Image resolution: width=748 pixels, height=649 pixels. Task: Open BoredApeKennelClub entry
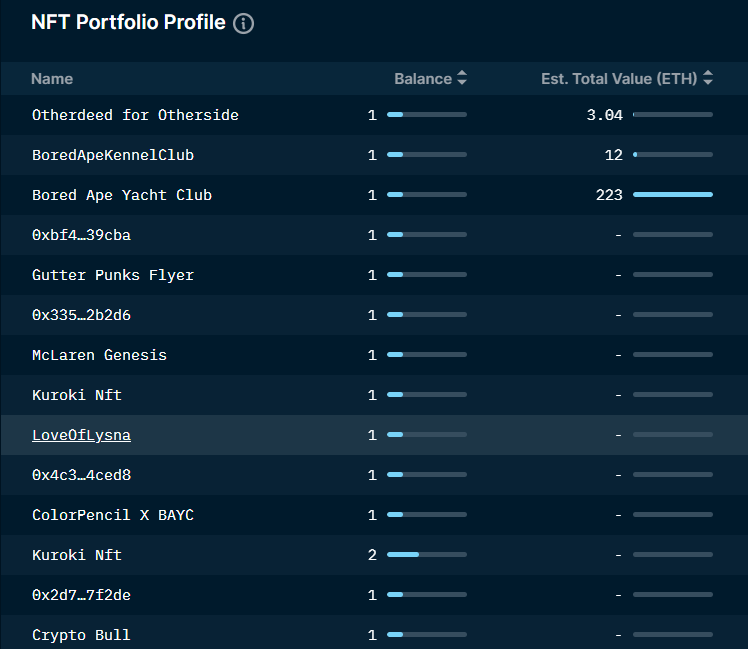[x=113, y=155]
